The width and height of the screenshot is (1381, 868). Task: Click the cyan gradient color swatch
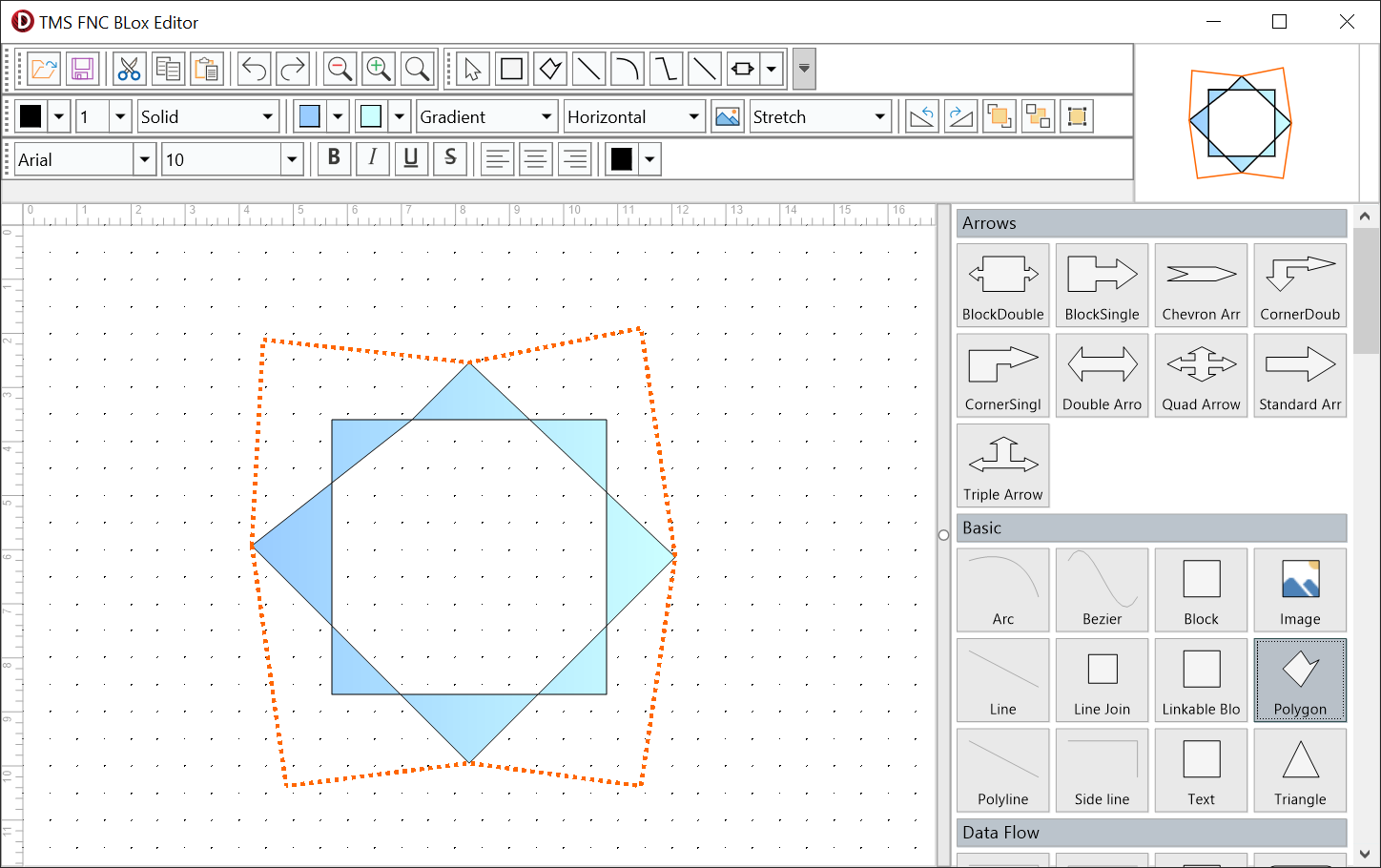point(371,116)
